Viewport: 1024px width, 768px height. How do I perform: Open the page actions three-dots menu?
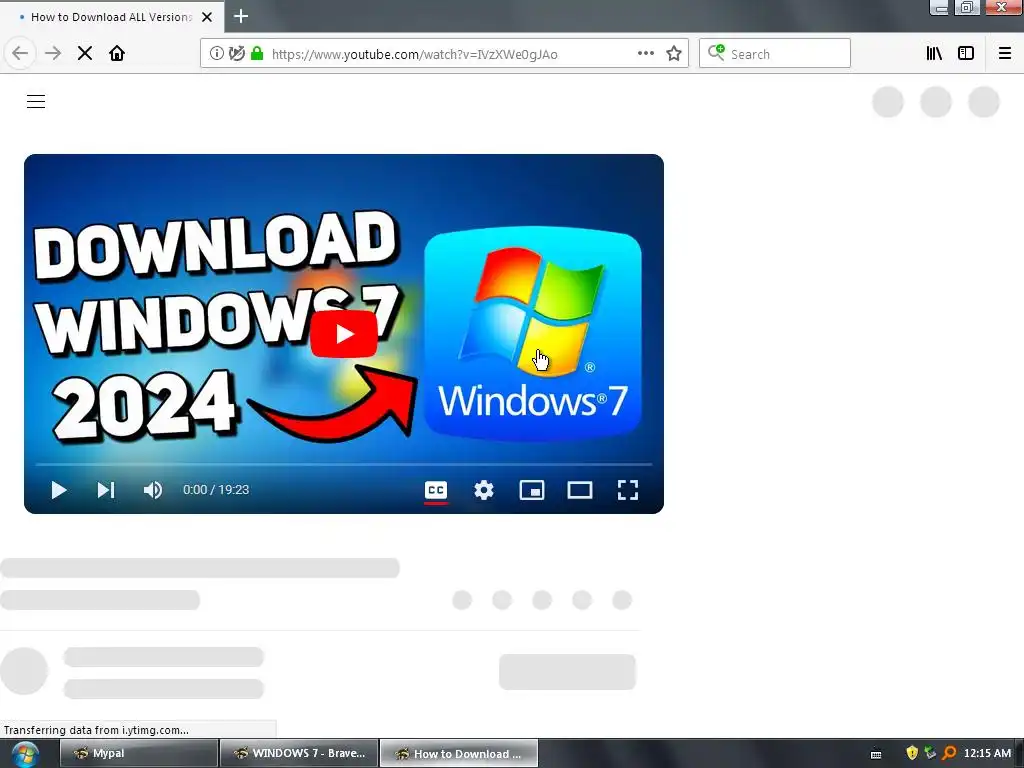pos(646,54)
